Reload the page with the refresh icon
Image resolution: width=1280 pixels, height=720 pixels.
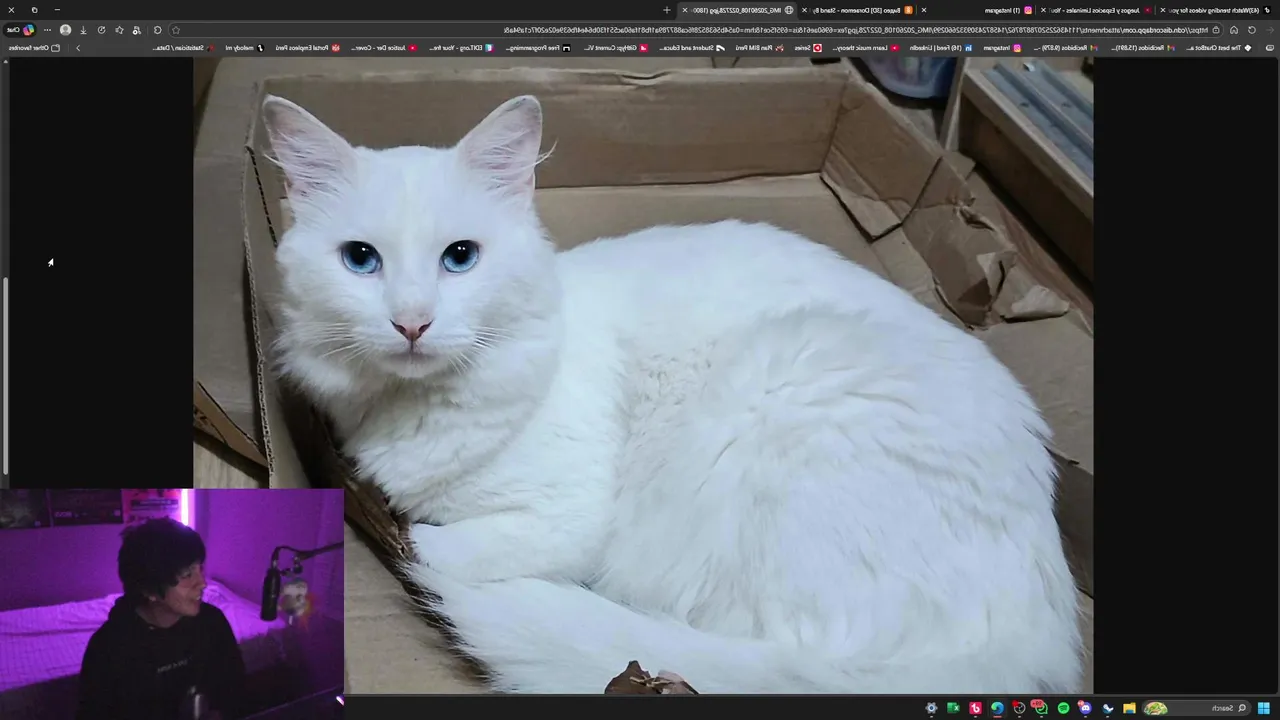1251,30
